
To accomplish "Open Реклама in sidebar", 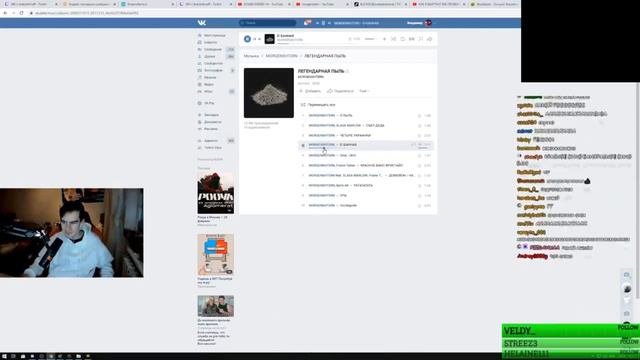I will coord(208,129).
